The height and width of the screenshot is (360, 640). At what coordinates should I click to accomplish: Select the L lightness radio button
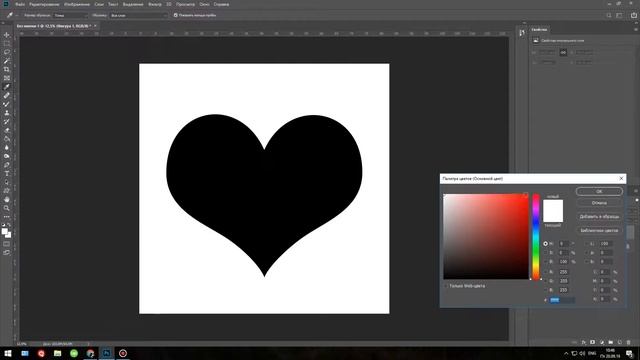click(587, 243)
